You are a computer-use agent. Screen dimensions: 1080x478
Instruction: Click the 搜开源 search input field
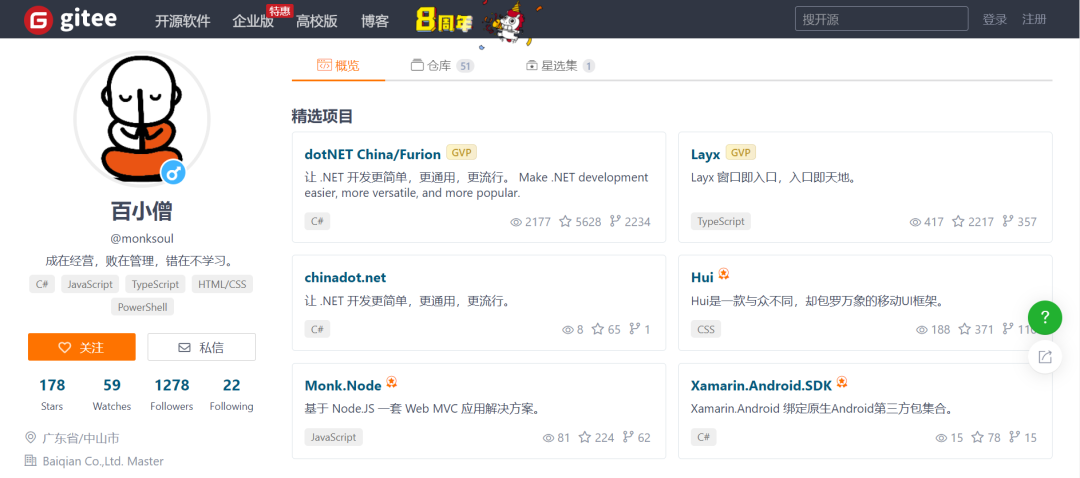pos(882,19)
